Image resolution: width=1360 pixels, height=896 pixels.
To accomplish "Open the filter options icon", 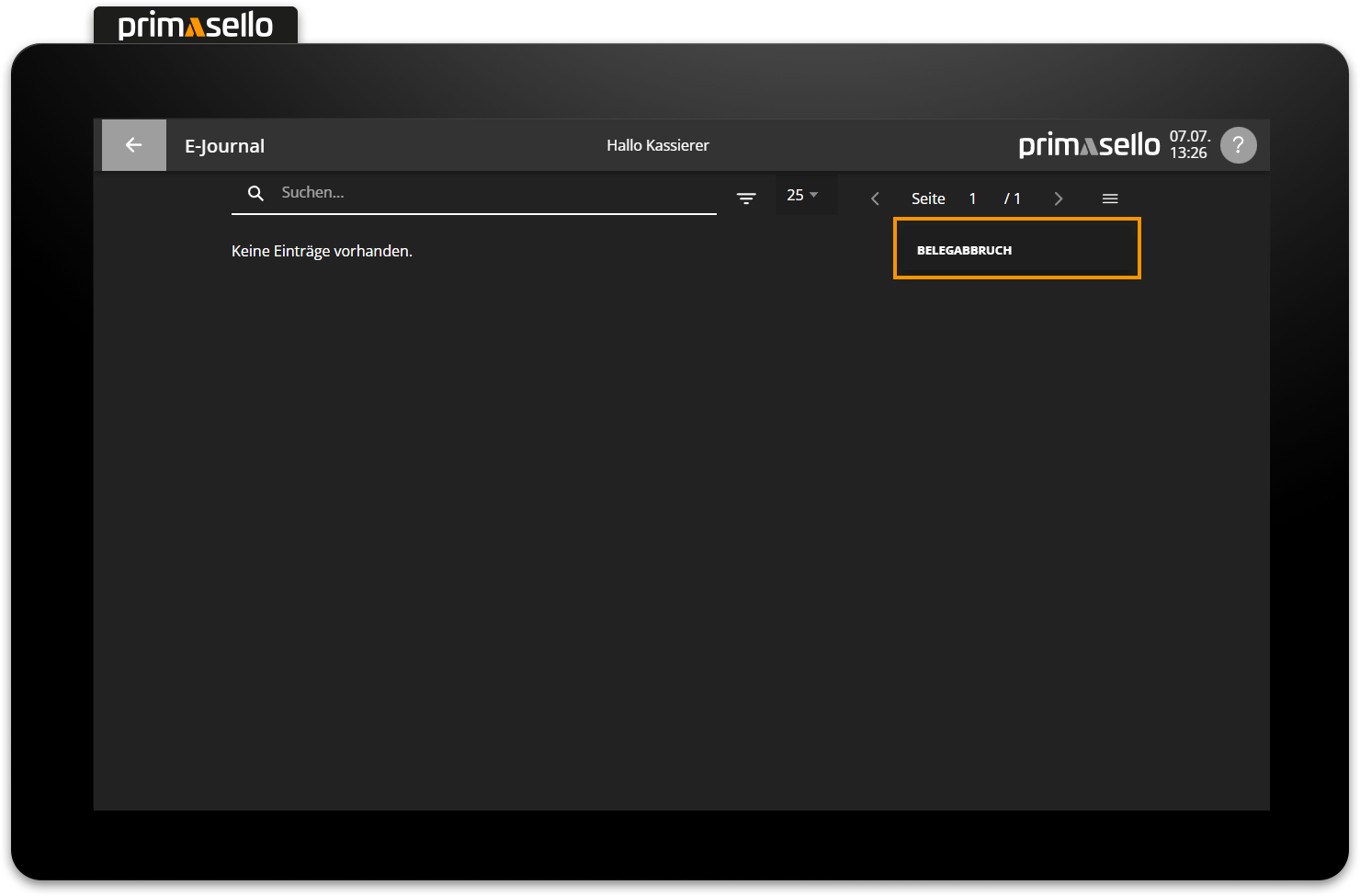I will 746,198.
